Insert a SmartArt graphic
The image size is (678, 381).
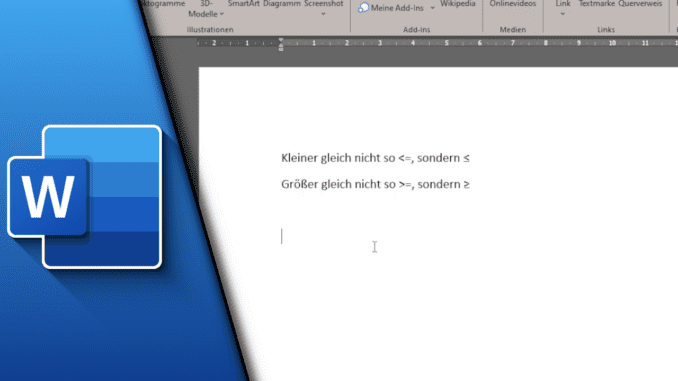point(243,4)
